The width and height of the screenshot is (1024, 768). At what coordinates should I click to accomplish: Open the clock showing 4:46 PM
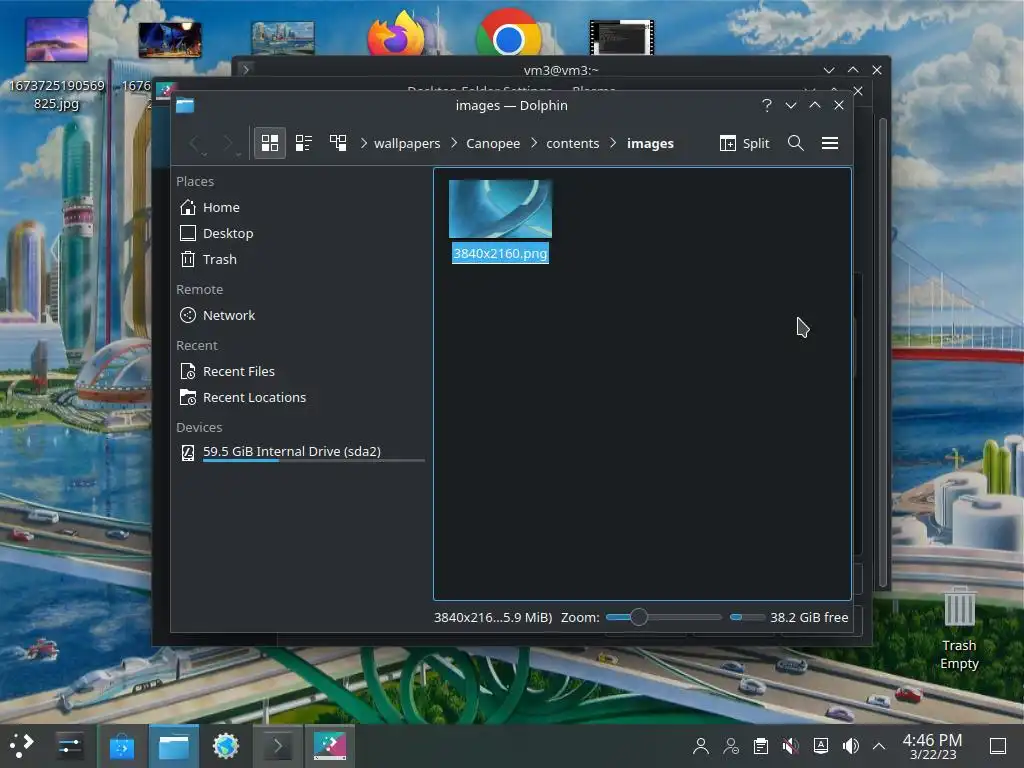coord(933,746)
